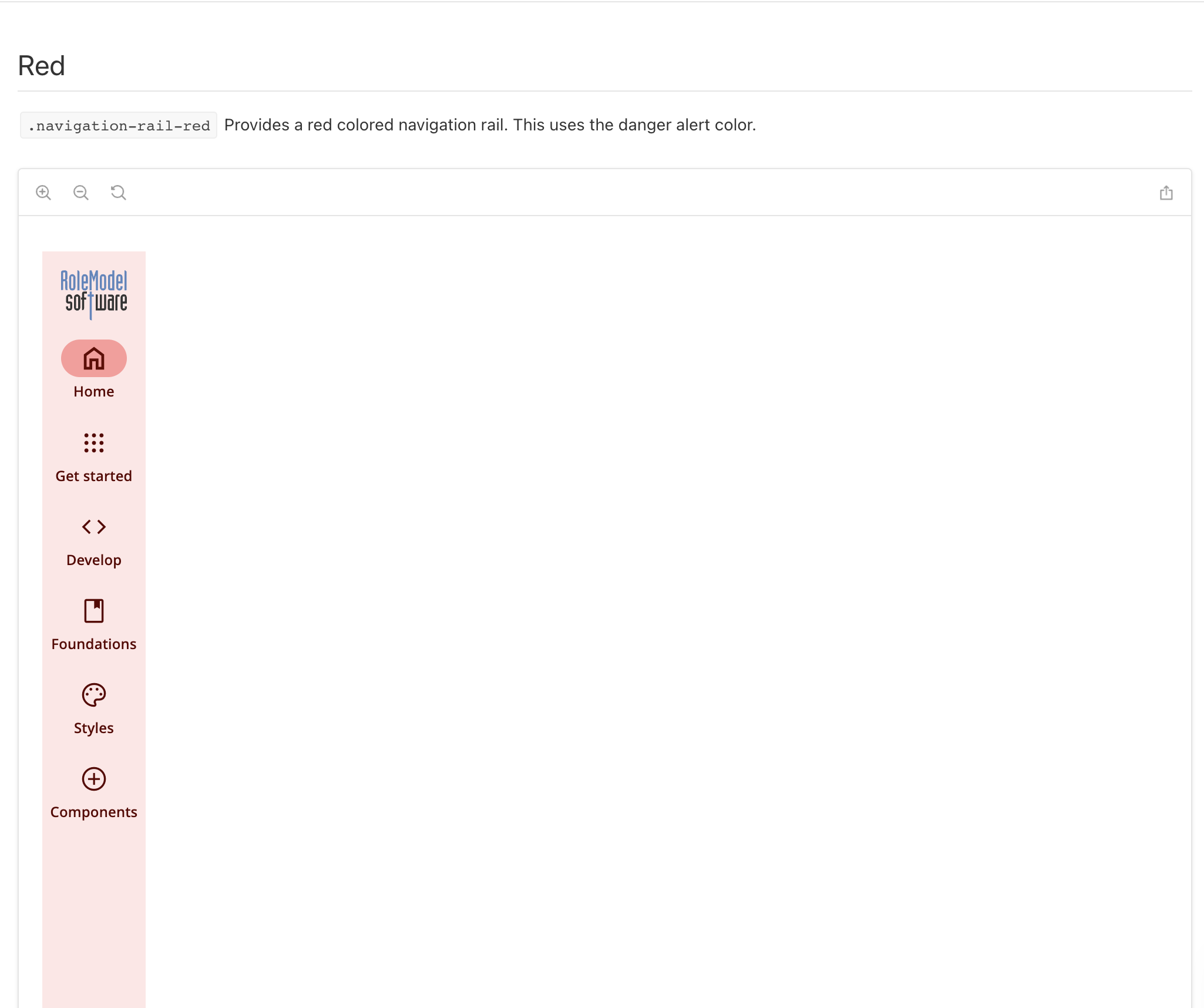
Task: Click the Home house icon
Action: click(x=94, y=358)
